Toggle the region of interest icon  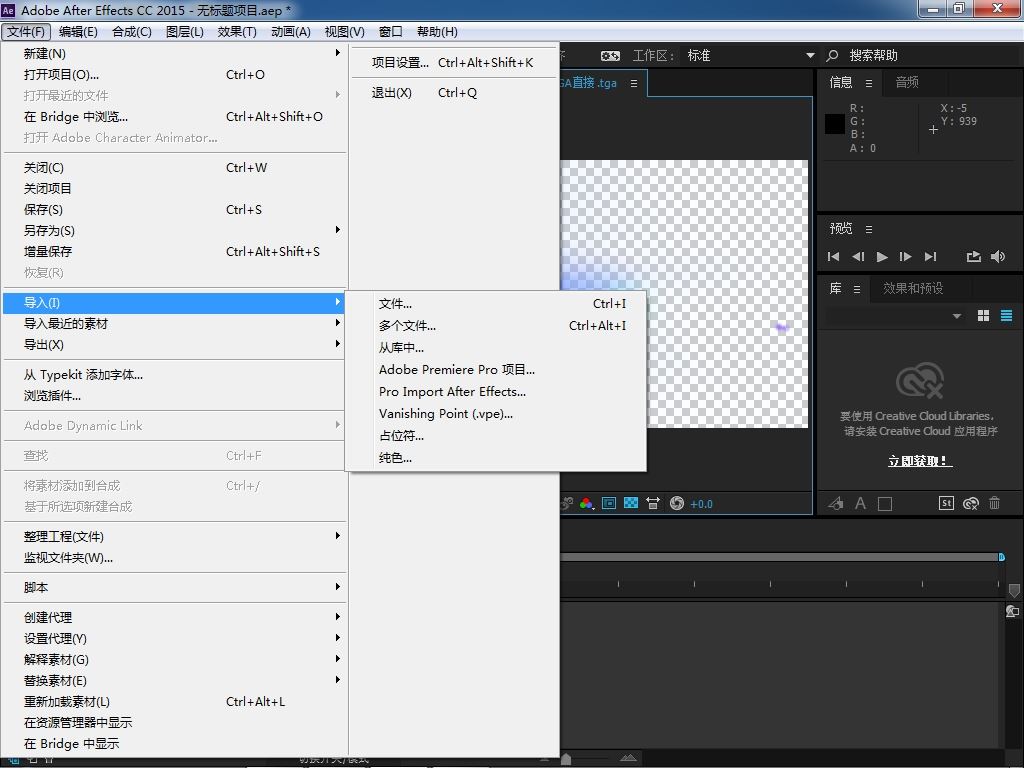(609, 504)
